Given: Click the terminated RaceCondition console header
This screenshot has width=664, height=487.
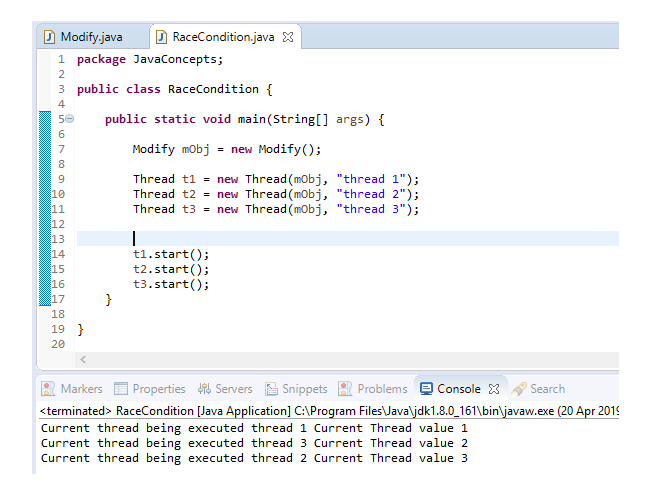Looking at the screenshot, I should point(329,411).
